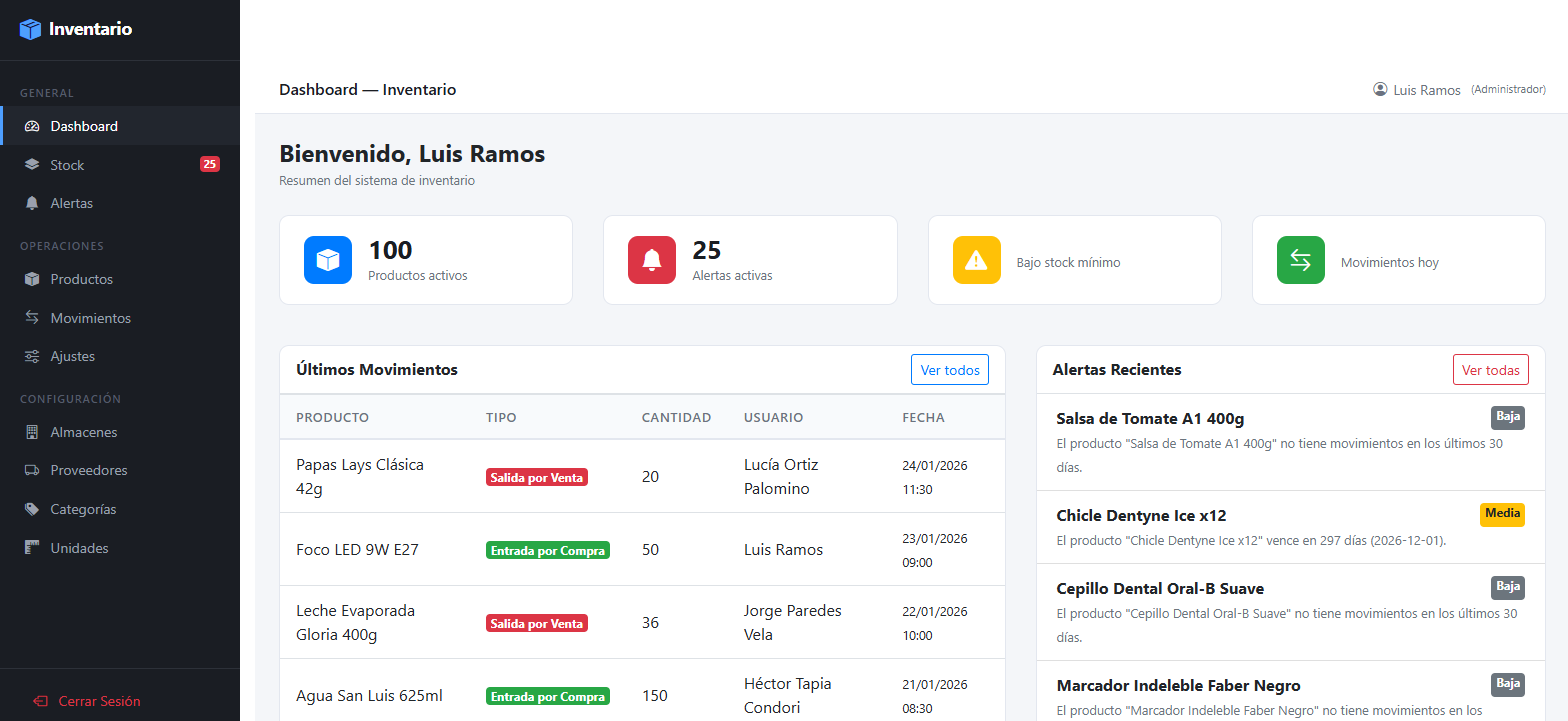
Task: Open the Dashboard sidebar item
Action: tap(84, 126)
